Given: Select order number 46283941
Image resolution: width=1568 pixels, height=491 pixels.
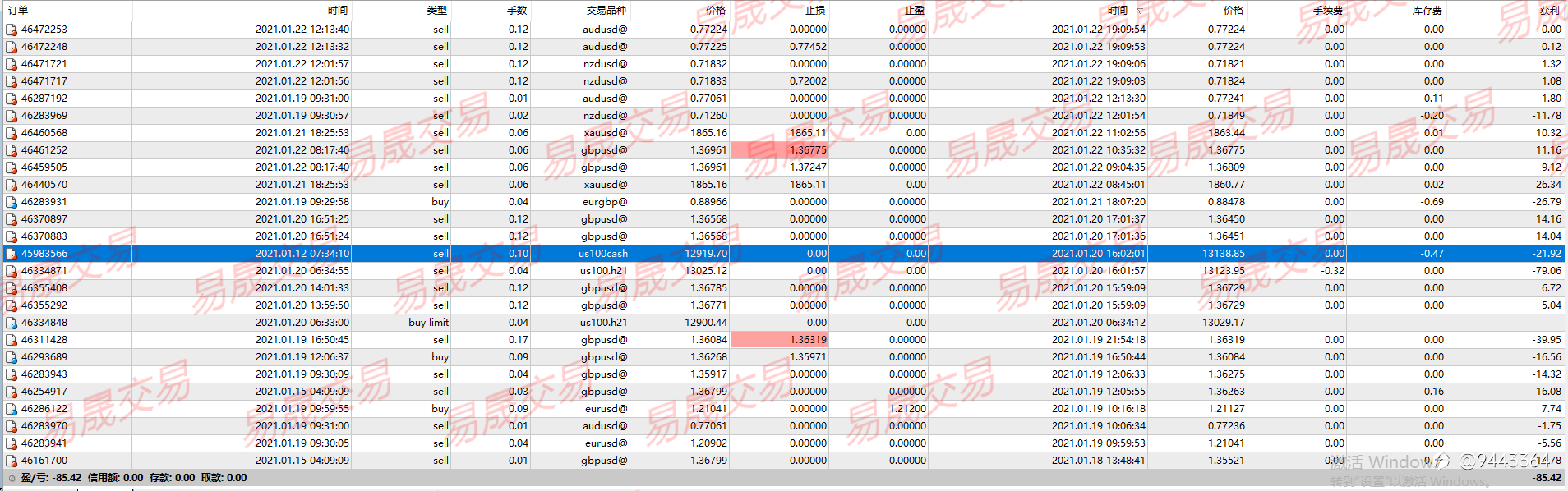Looking at the screenshot, I should [x=44, y=443].
